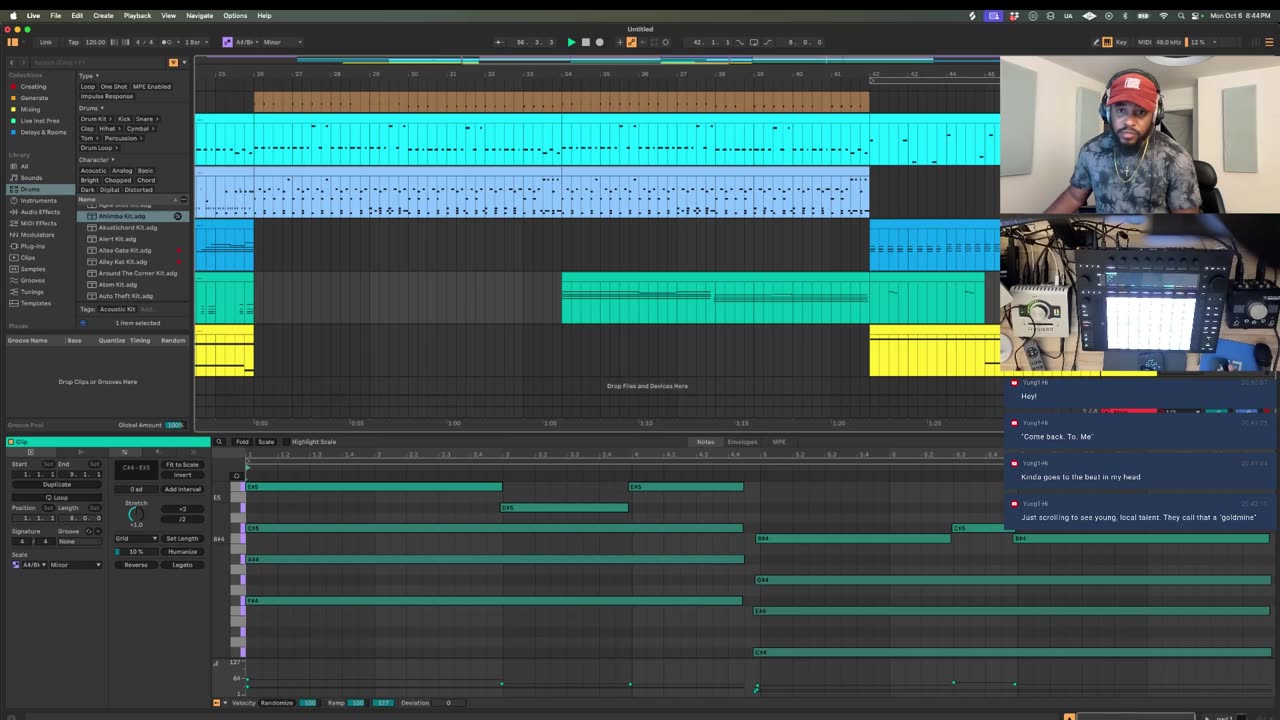
Task: Enable the Acoustic character filter
Action: pos(93,171)
